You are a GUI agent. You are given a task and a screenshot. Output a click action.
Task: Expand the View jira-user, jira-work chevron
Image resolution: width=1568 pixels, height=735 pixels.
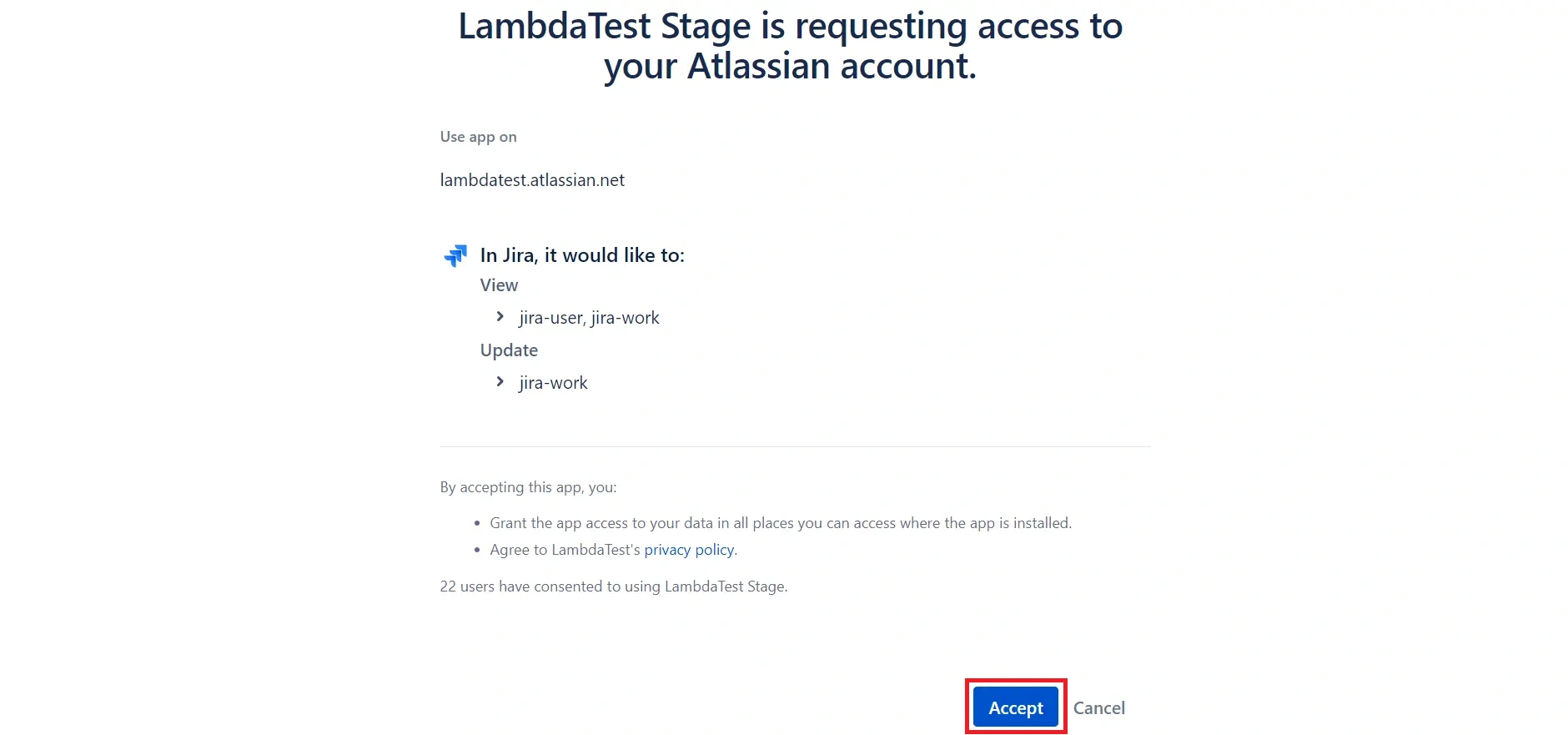[500, 317]
